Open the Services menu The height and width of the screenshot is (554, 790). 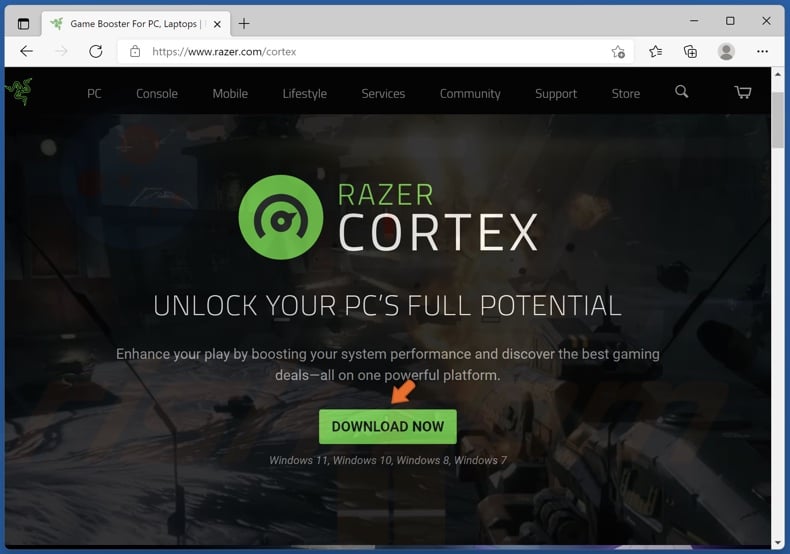[x=383, y=94]
